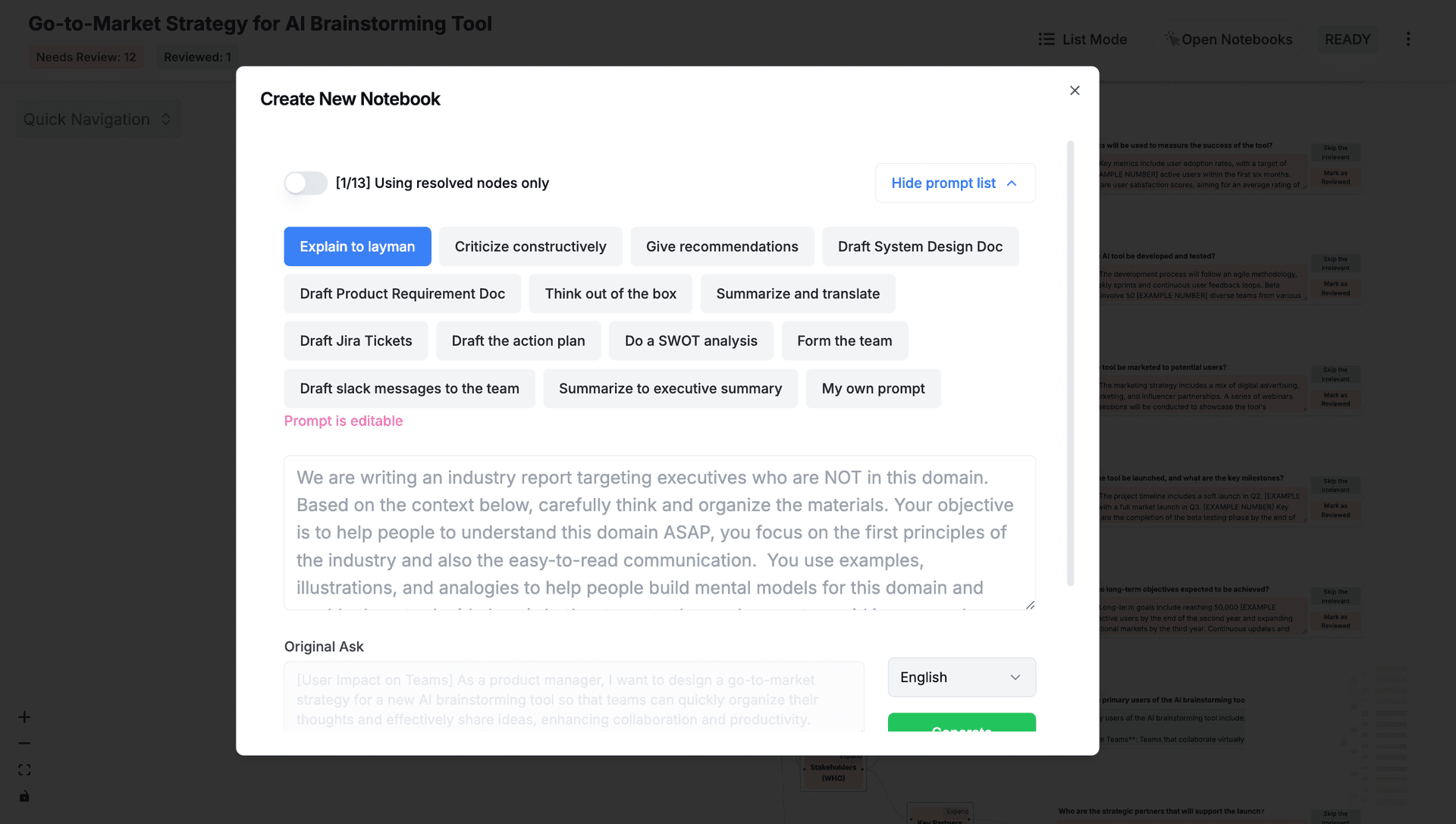Close the Create New Notebook dialog

pyautogui.click(x=1074, y=90)
